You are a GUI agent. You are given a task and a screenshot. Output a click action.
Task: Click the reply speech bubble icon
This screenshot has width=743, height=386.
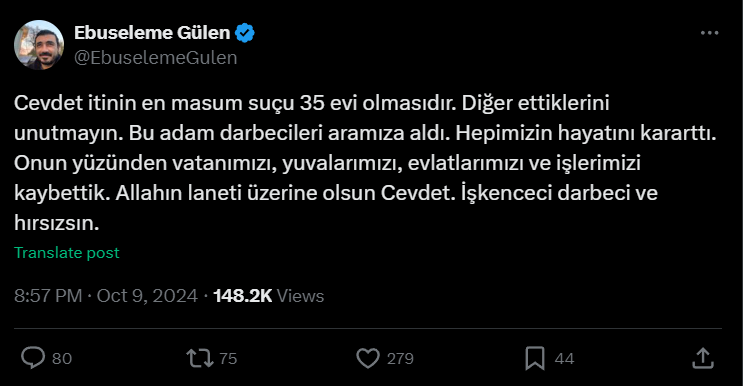point(33,358)
